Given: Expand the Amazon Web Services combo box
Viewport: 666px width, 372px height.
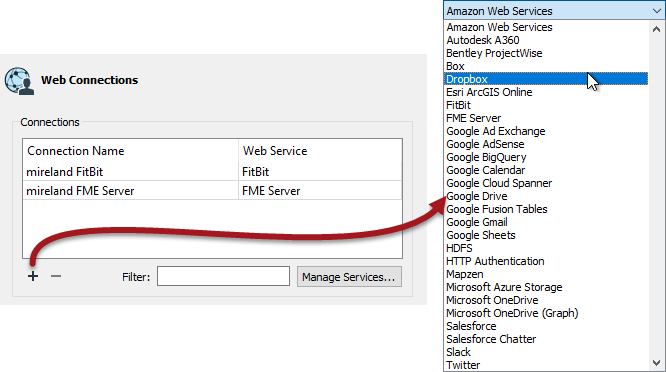Looking at the screenshot, I should point(554,10).
